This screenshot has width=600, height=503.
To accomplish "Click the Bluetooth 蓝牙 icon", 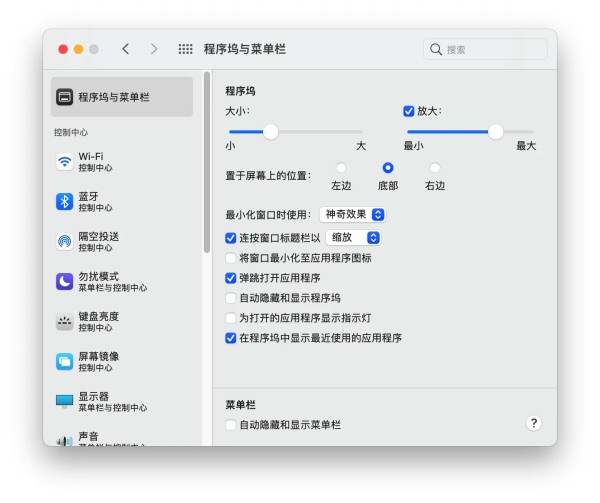I will [x=64, y=202].
